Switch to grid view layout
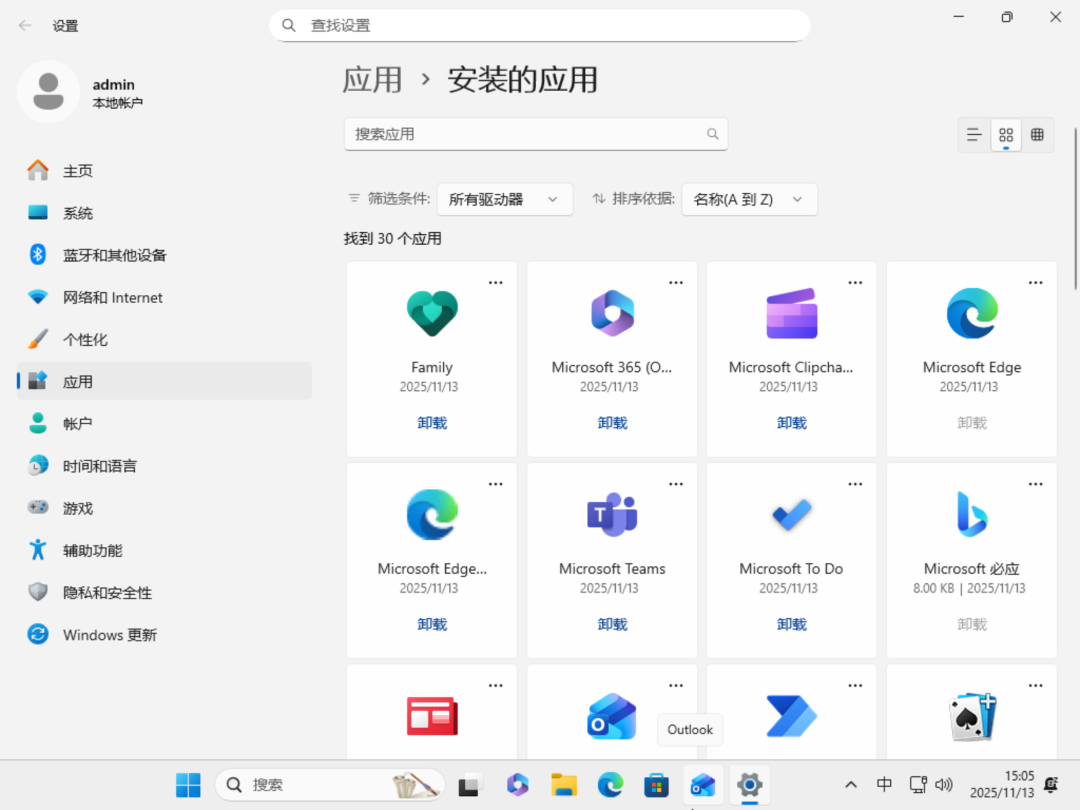1080x810 pixels. pyautogui.click(x=1006, y=135)
